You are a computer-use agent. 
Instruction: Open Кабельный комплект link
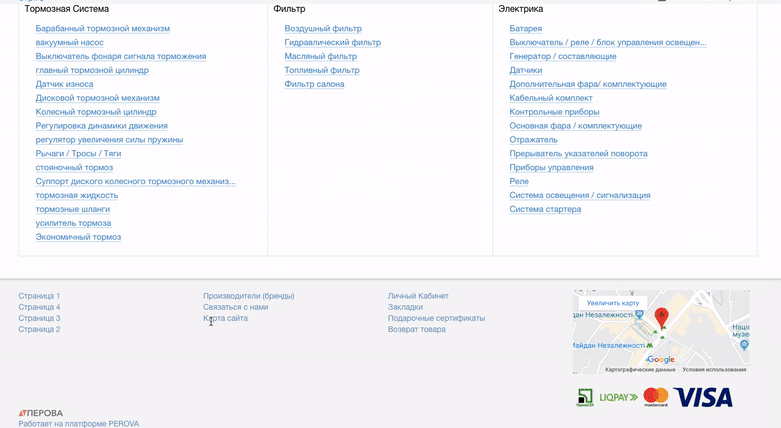pos(551,98)
